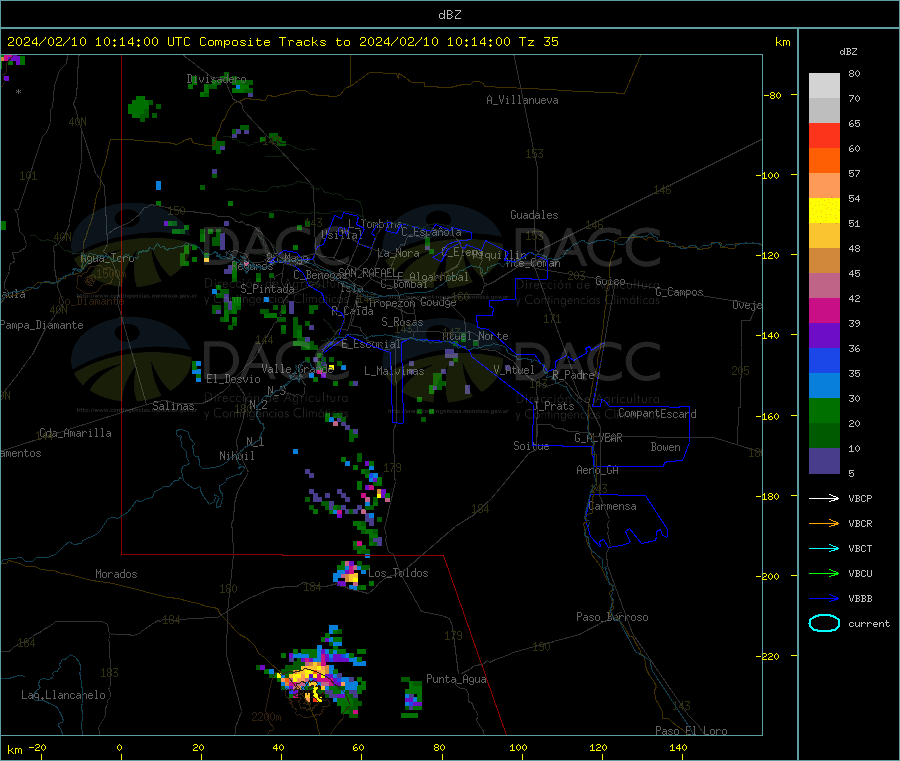This screenshot has width=900, height=761.
Task: Click the Valle_Grande map label
Action: point(297,368)
